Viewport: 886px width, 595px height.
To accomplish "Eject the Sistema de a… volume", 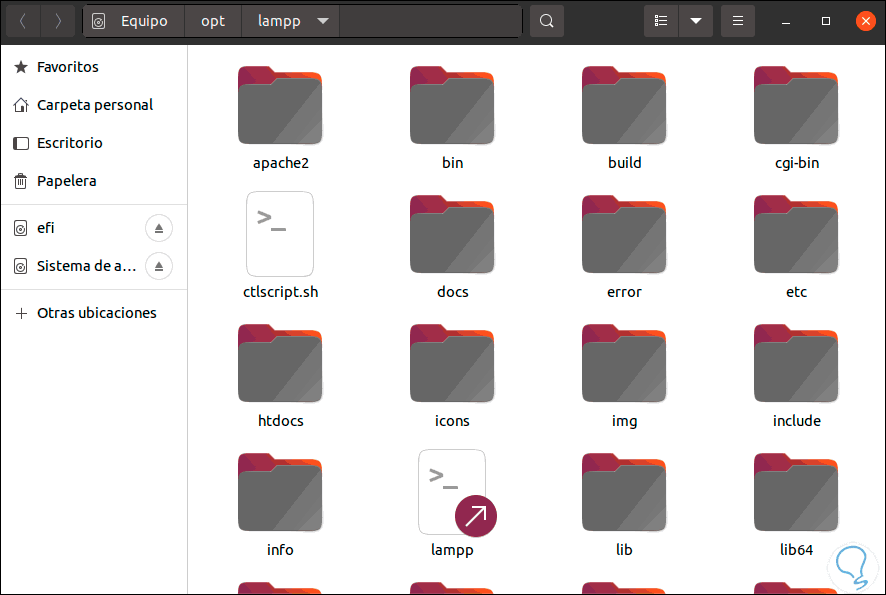I will click(x=159, y=266).
